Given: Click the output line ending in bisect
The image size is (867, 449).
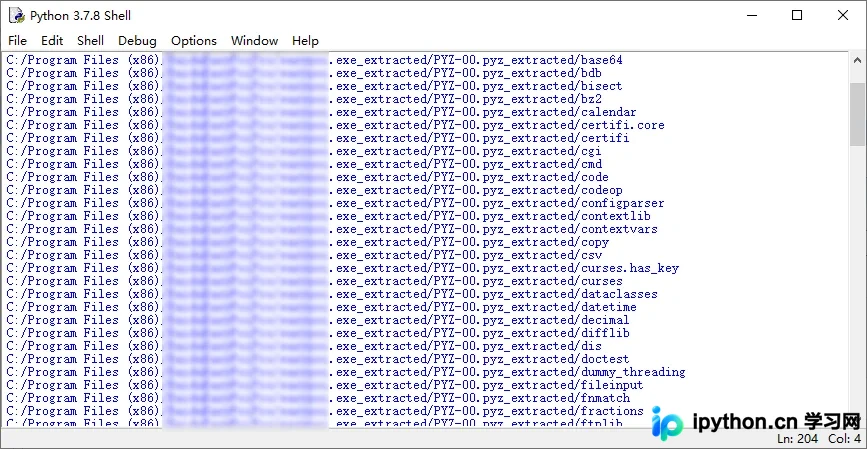Looking at the screenshot, I should pos(315,86).
